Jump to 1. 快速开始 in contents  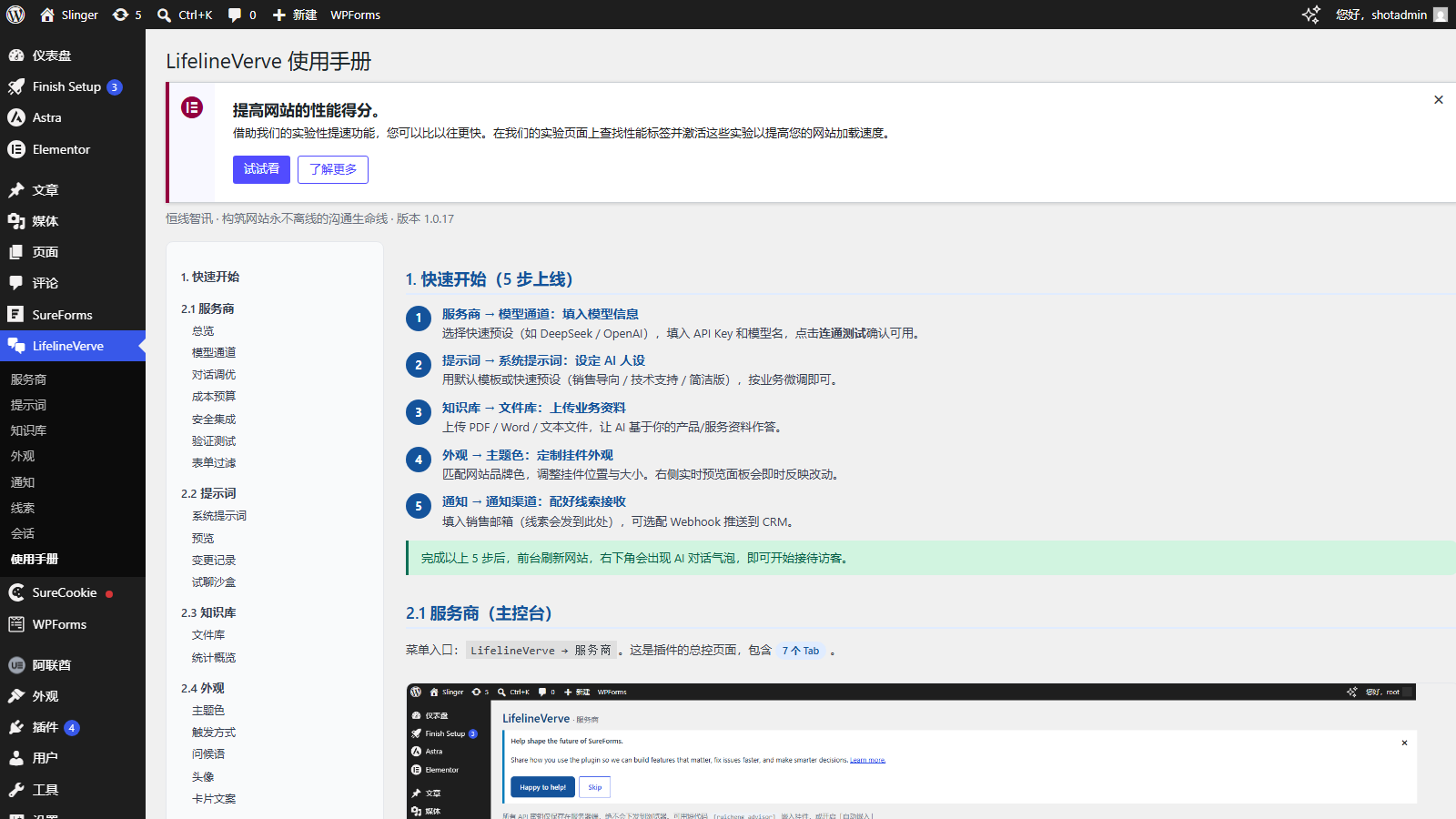(210, 277)
